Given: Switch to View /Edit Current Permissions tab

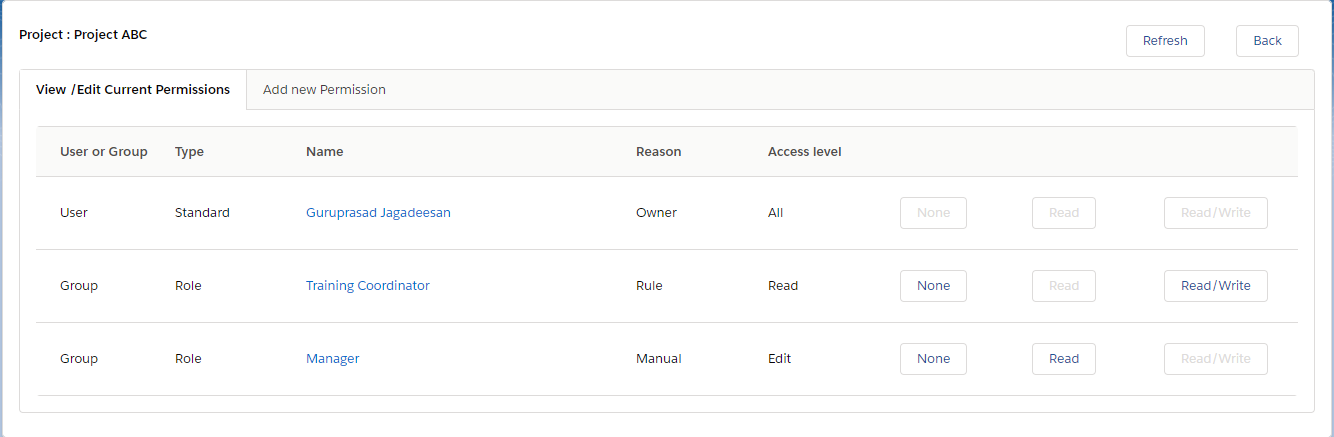Looking at the screenshot, I should [133, 89].
